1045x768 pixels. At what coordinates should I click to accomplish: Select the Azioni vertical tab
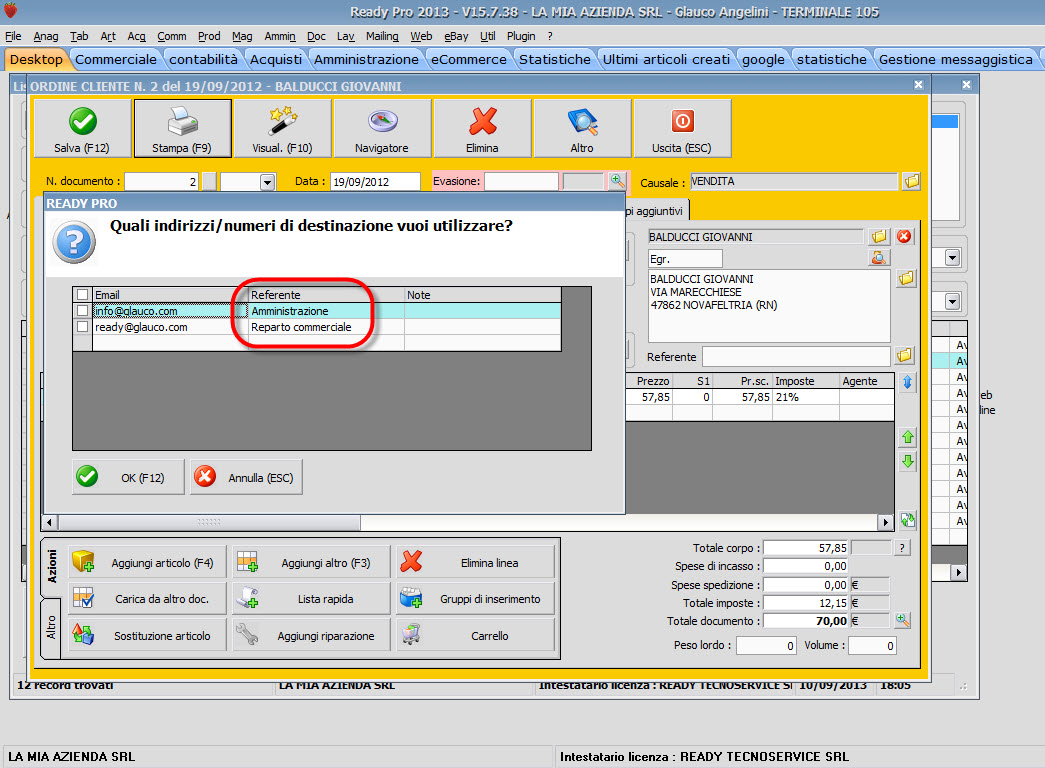[x=52, y=566]
